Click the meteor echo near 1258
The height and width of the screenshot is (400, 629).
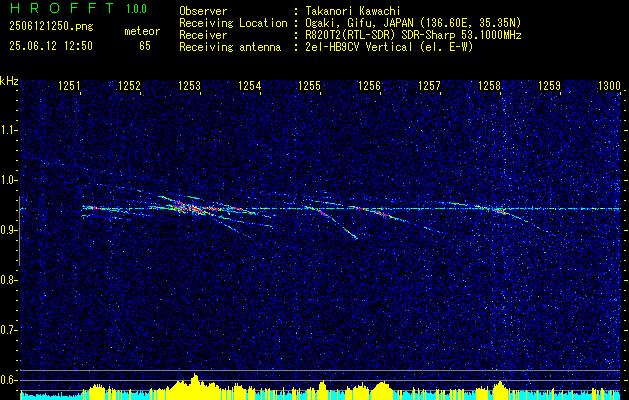(499, 210)
